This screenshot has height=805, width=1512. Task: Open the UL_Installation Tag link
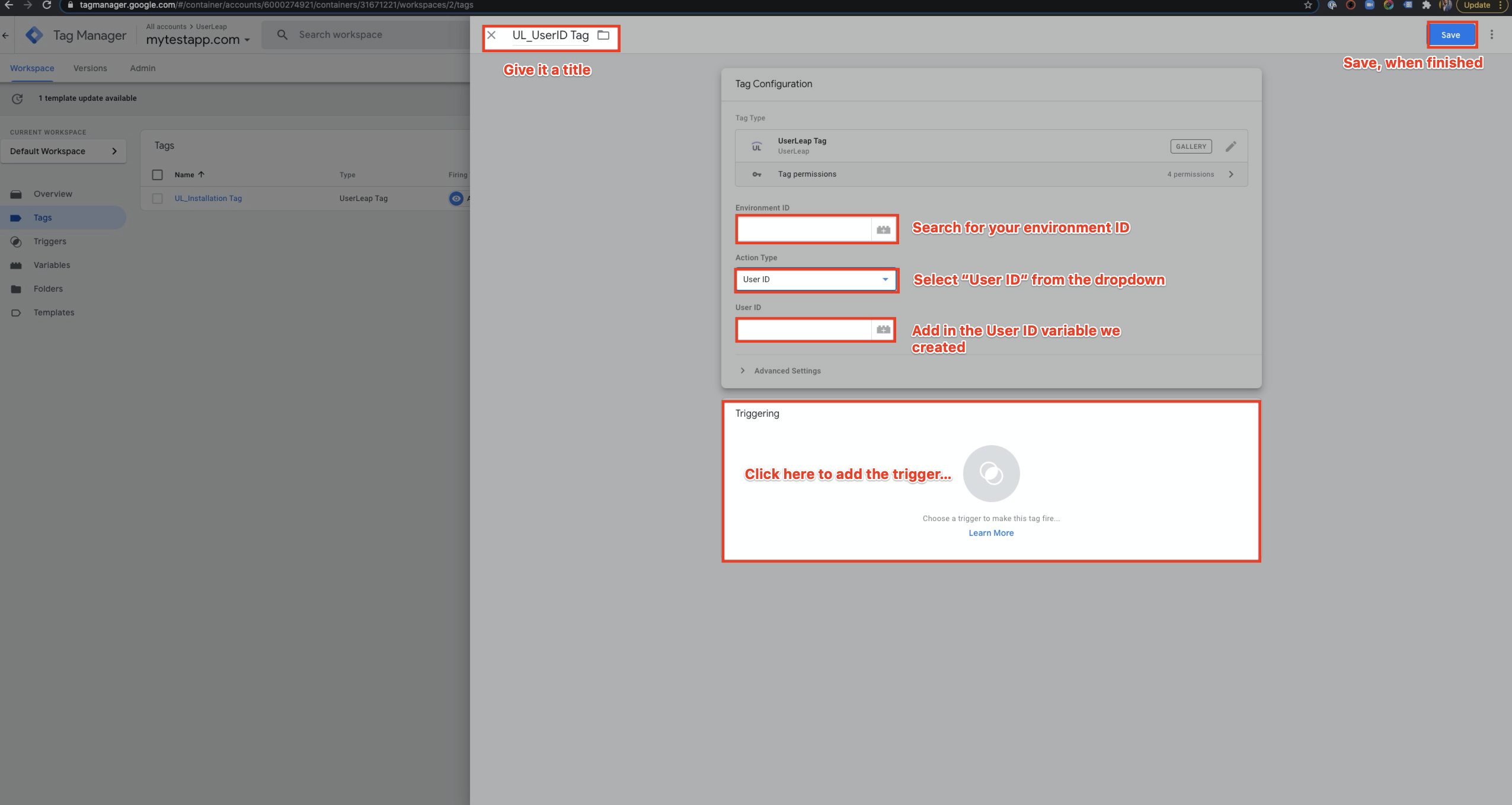click(208, 199)
